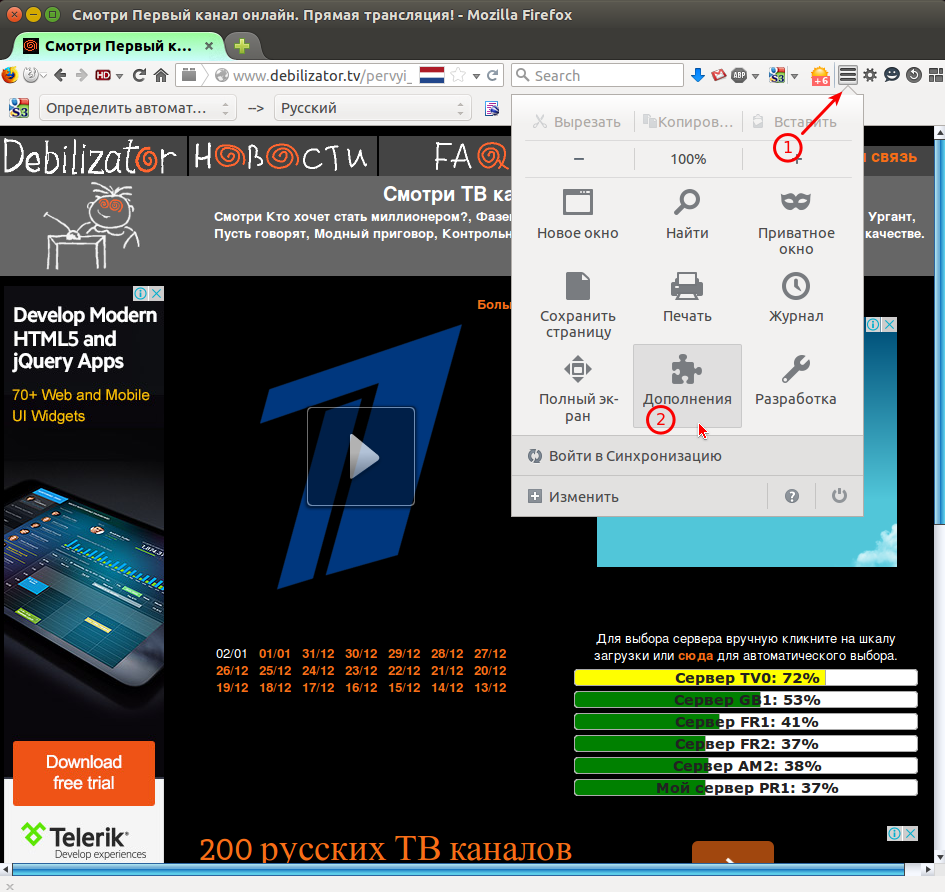Click the red mail pocket icon

tap(718, 75)
